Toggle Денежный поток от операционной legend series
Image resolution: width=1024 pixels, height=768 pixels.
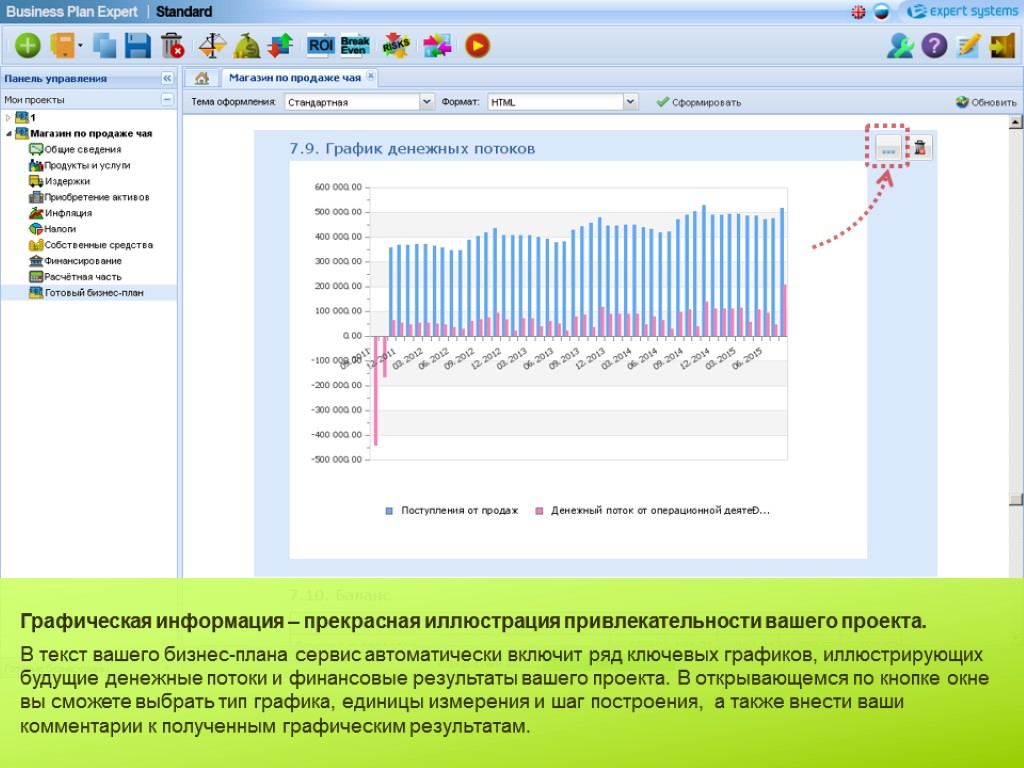tap(652, 511)
